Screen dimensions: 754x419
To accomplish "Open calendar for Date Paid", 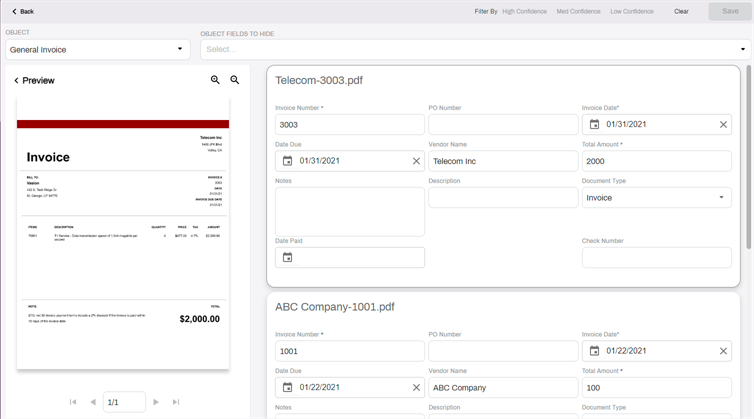I will click(x=287, y=257).
